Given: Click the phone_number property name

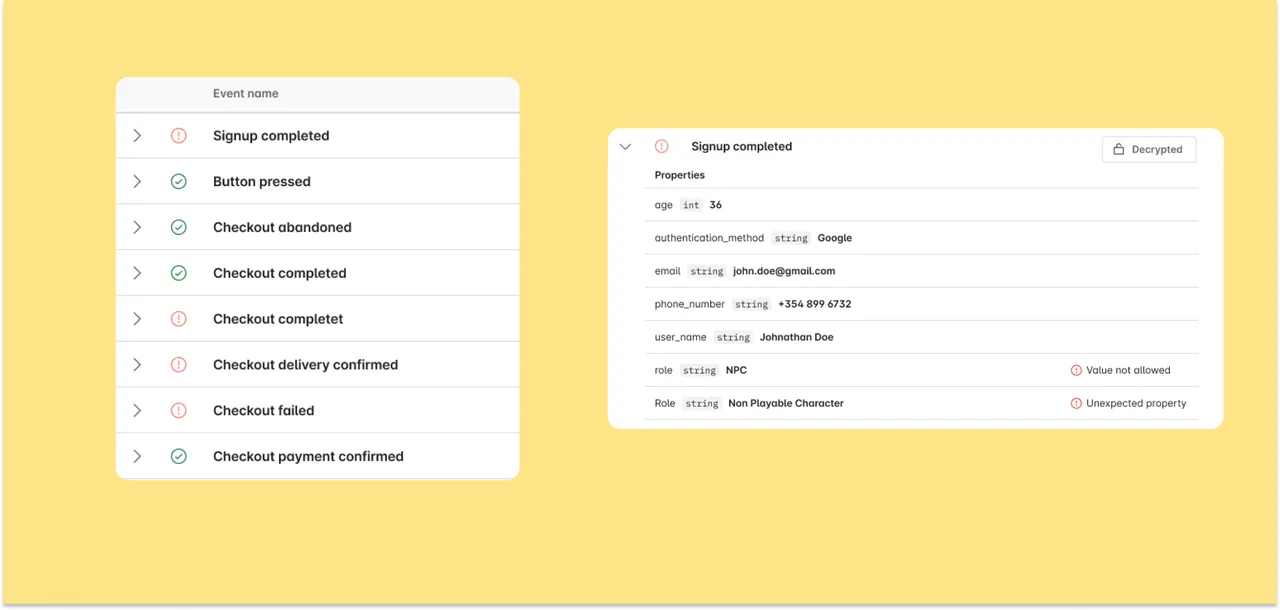Looking at the screenshot, I should [x=690, y=304].
